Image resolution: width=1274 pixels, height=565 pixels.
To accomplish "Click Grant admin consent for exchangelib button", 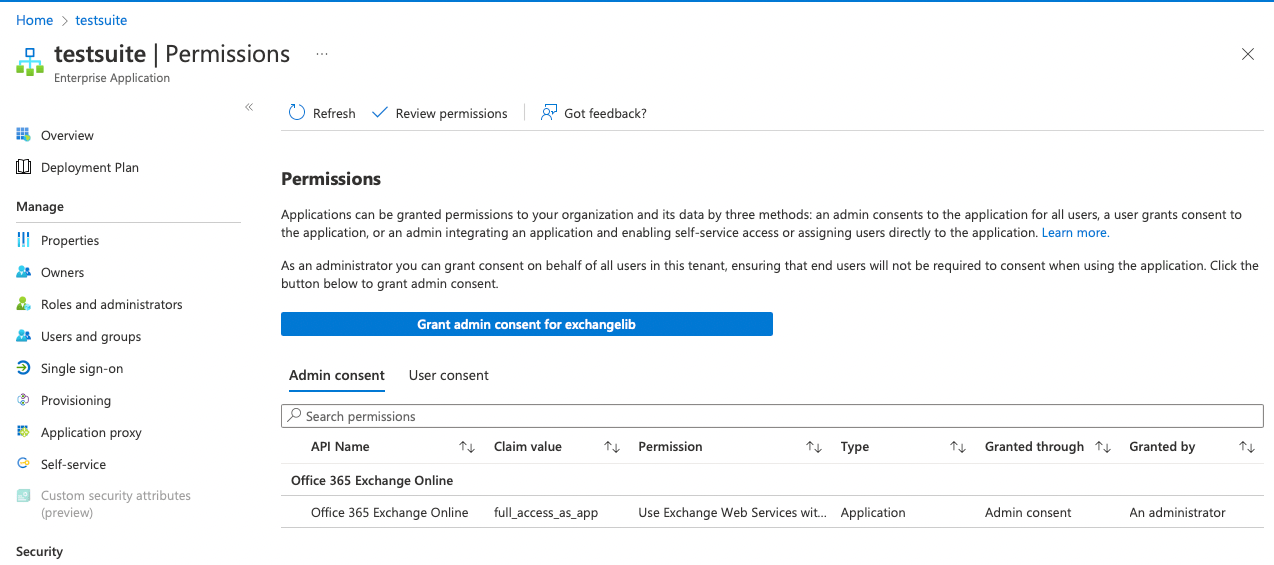I will [x=527, y=324].
